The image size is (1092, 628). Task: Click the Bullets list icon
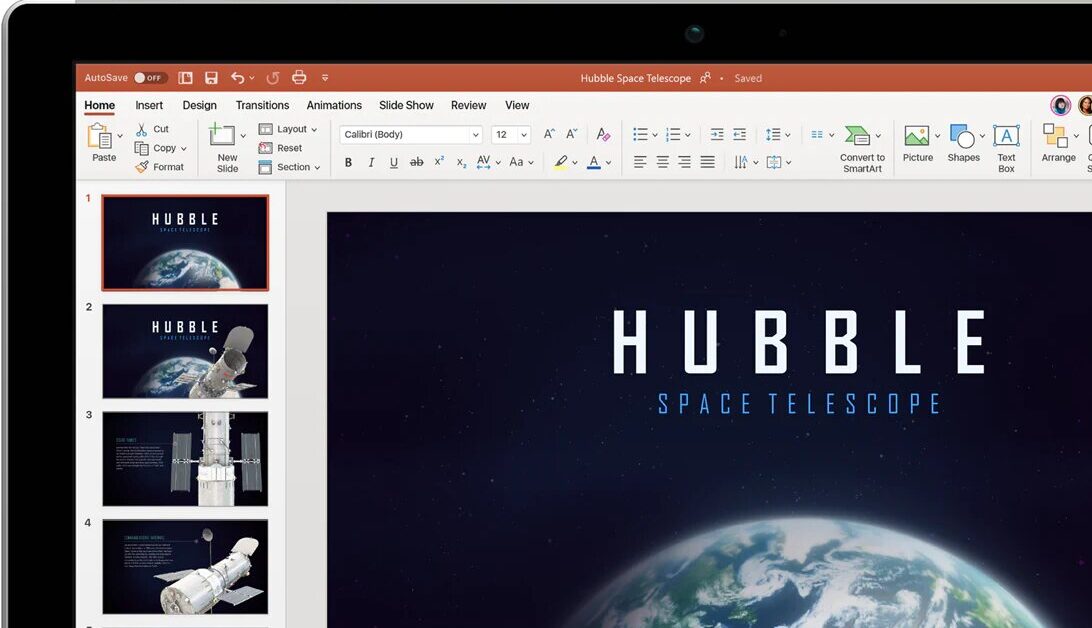[640, 134]
